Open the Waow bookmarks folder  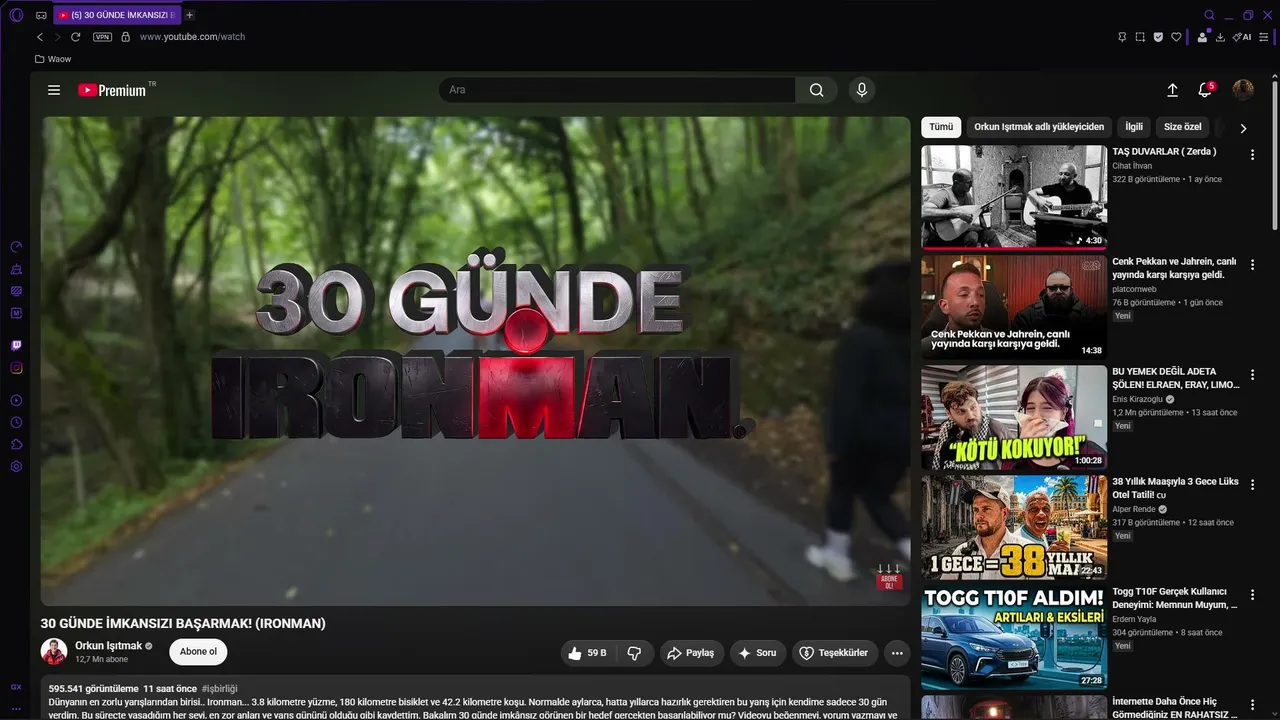point(53,59)
